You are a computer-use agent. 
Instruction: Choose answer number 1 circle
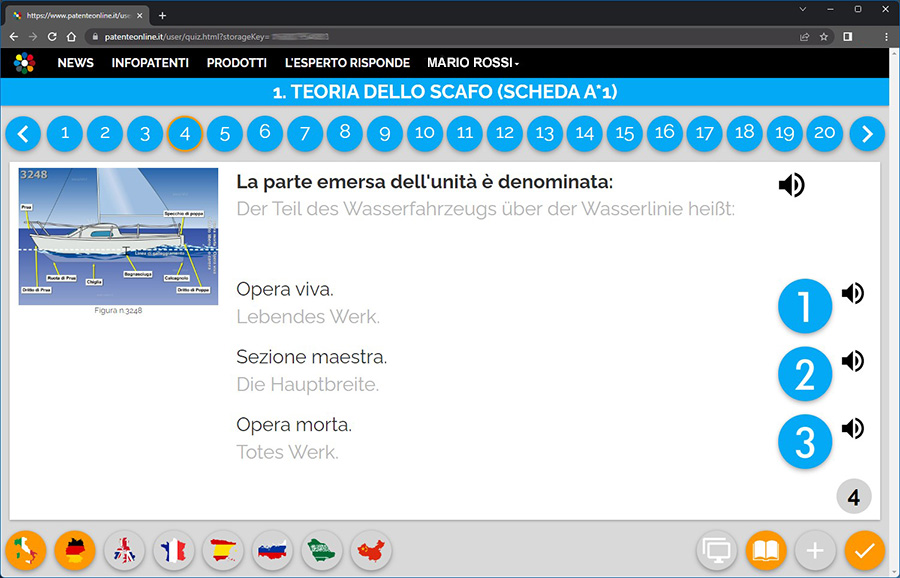(805, 306)
